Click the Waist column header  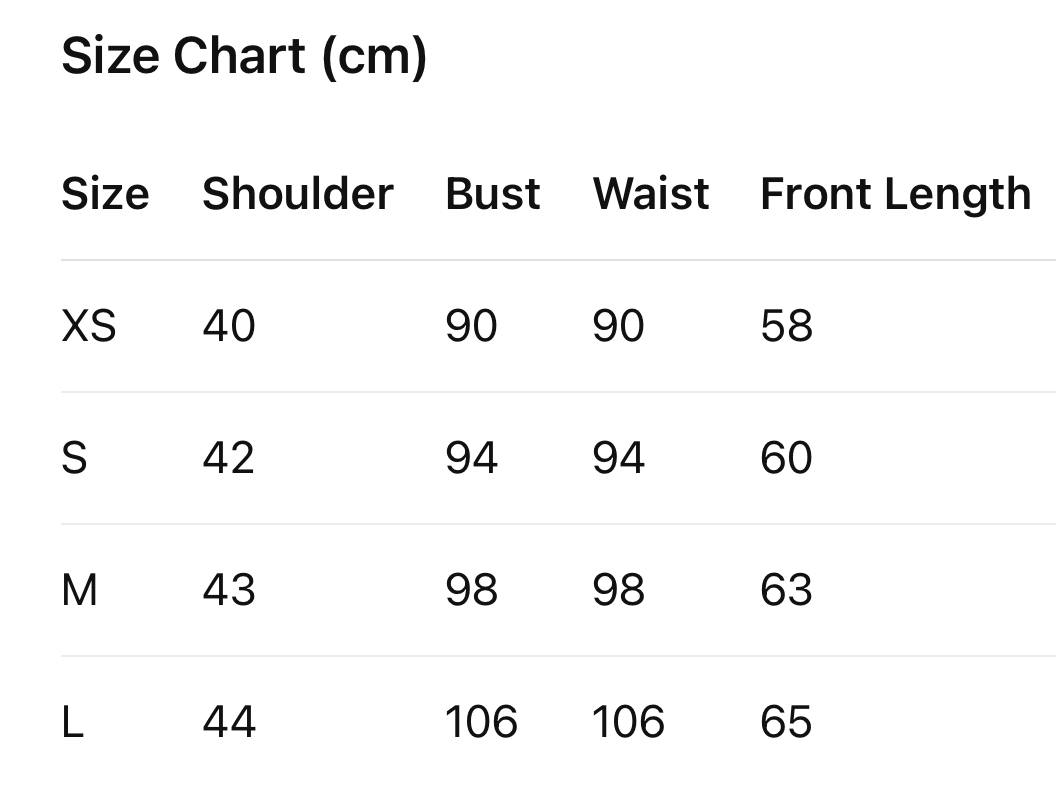[651, 194]
